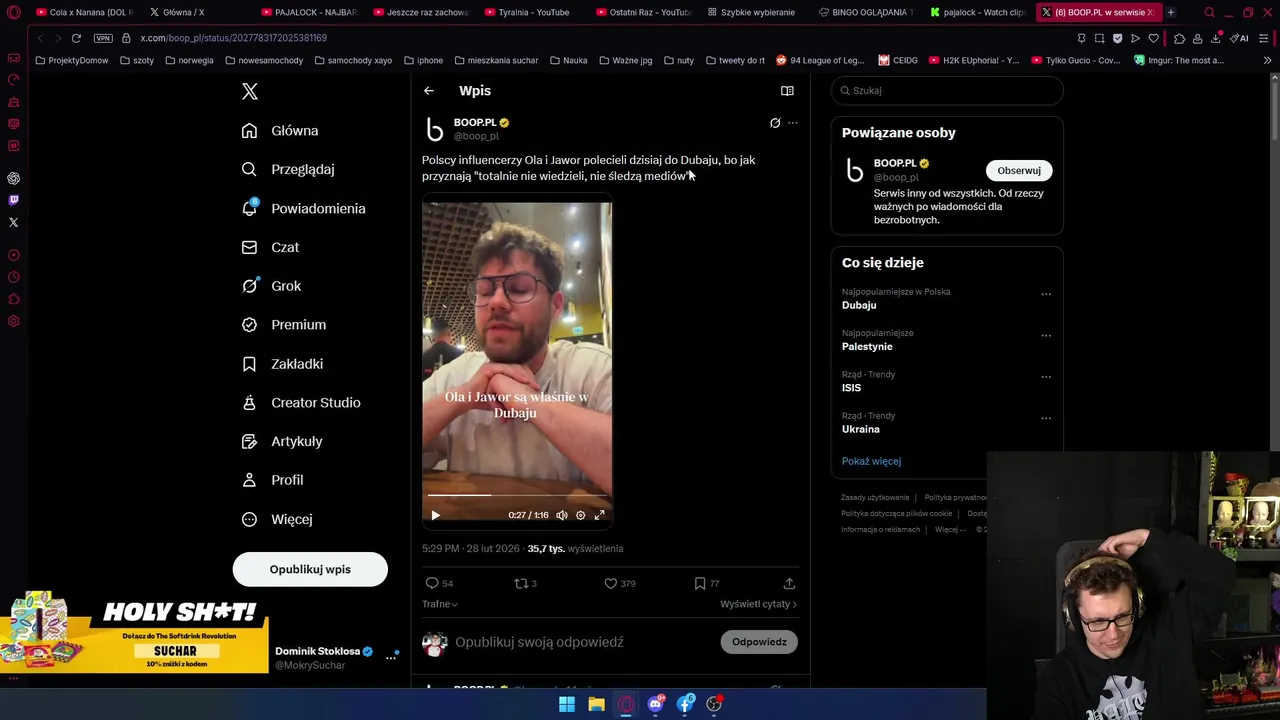Open Czat in the sidebar
The image size is (1280, 720).
[270, 247]
